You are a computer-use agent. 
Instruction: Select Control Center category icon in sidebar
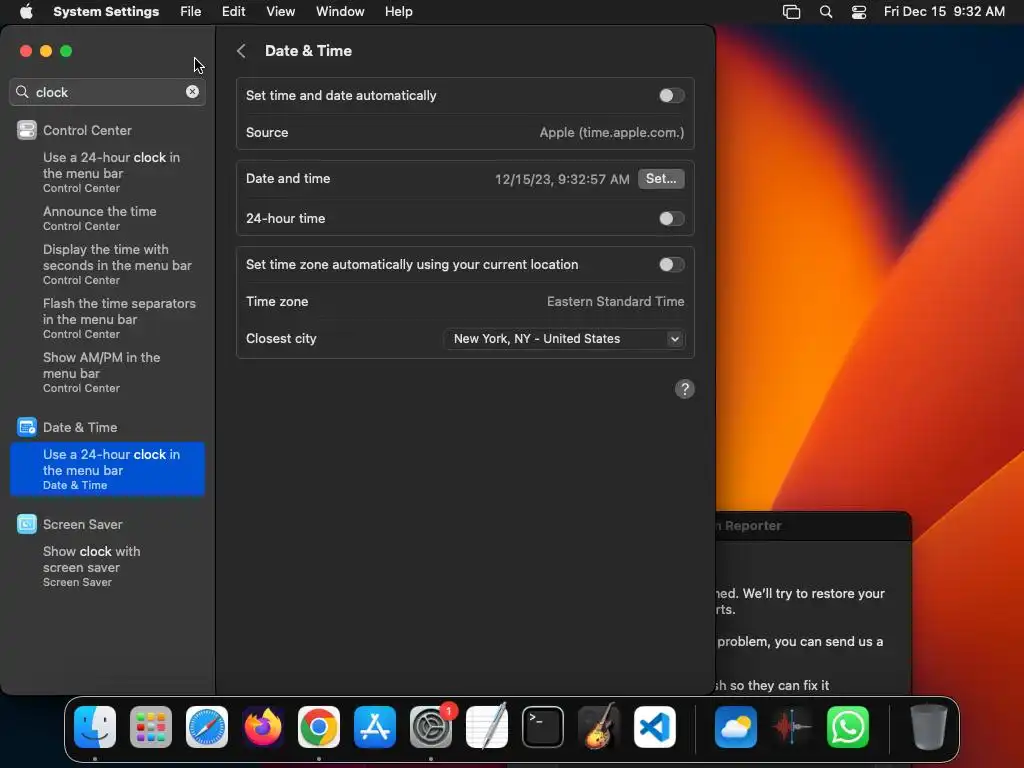(x=27, y=130)
